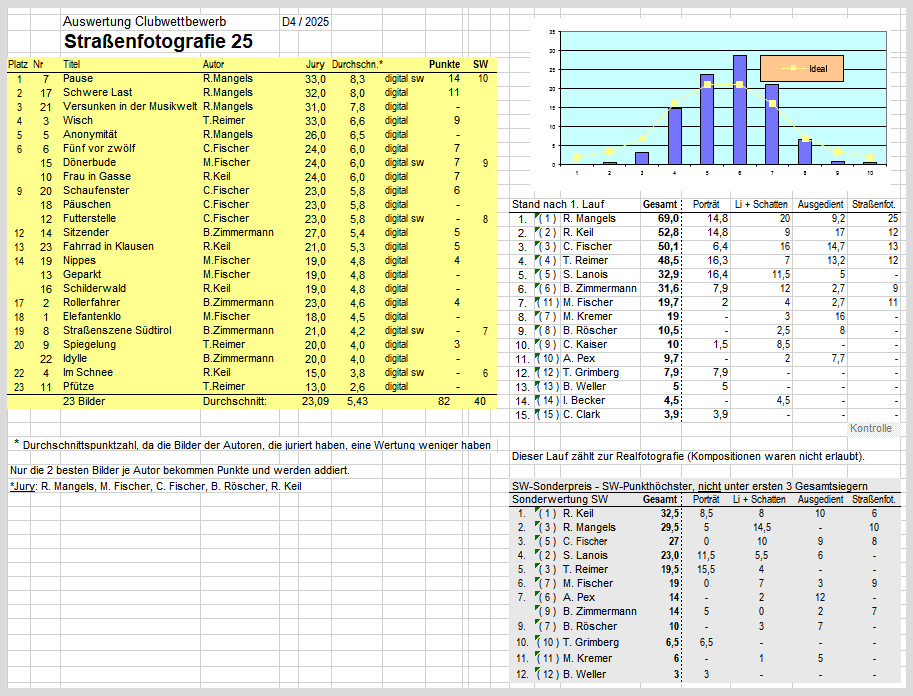The image size is (913, 696).
Task: Click green marker in B. Weller (12) SW row
Action: point(539,670)
